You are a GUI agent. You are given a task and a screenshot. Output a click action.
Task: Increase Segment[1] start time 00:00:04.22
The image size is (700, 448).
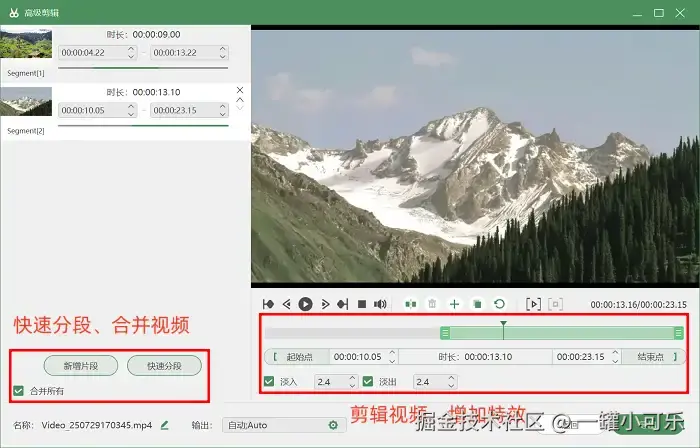pos(131,49)
